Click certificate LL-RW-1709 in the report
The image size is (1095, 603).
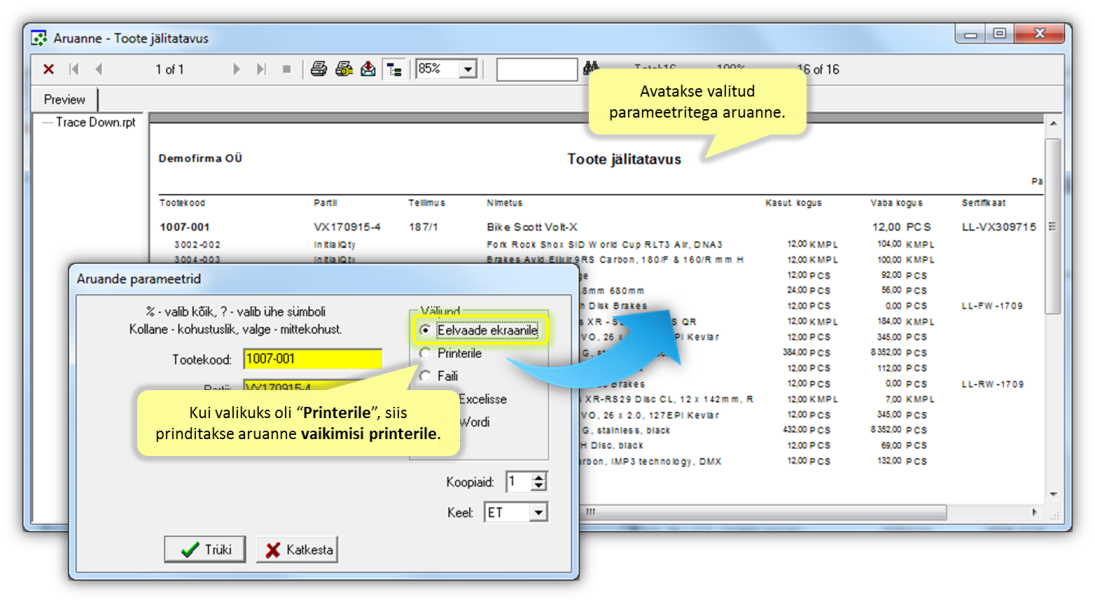click(992, 384)
